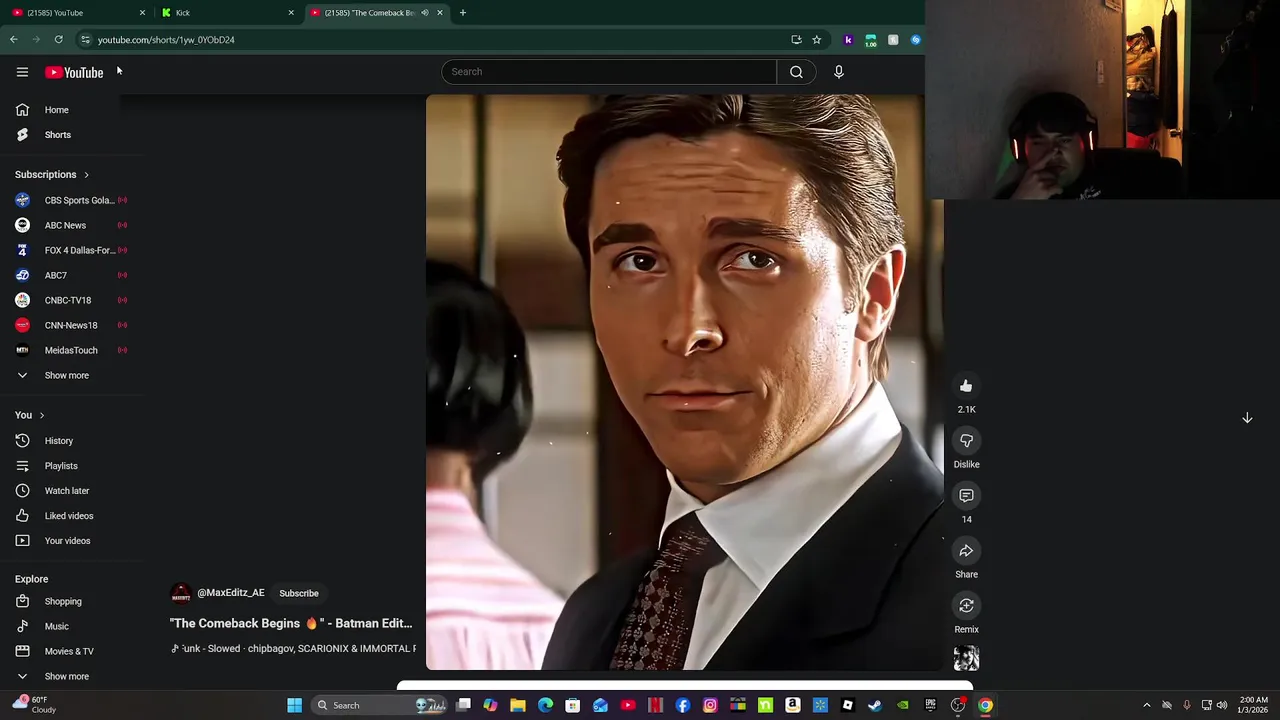Open MeidasTouch channel
This screenshot has width=1280, height=720.
click(x=72, y=350)
